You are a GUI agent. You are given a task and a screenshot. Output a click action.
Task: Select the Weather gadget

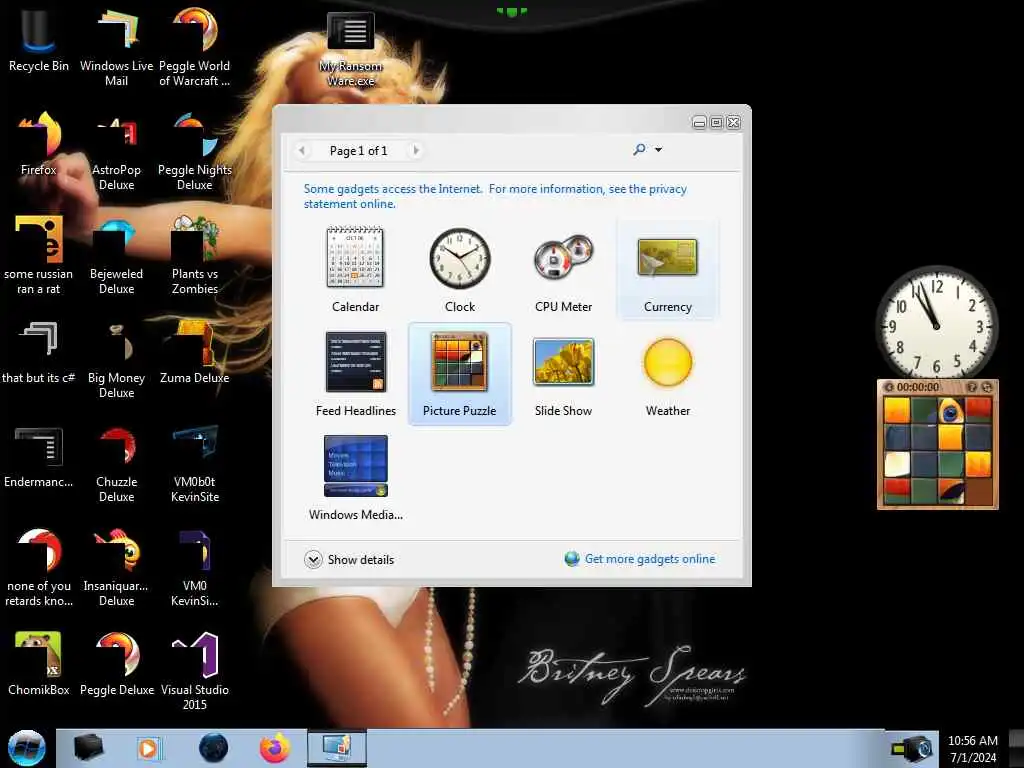[667, 374]
